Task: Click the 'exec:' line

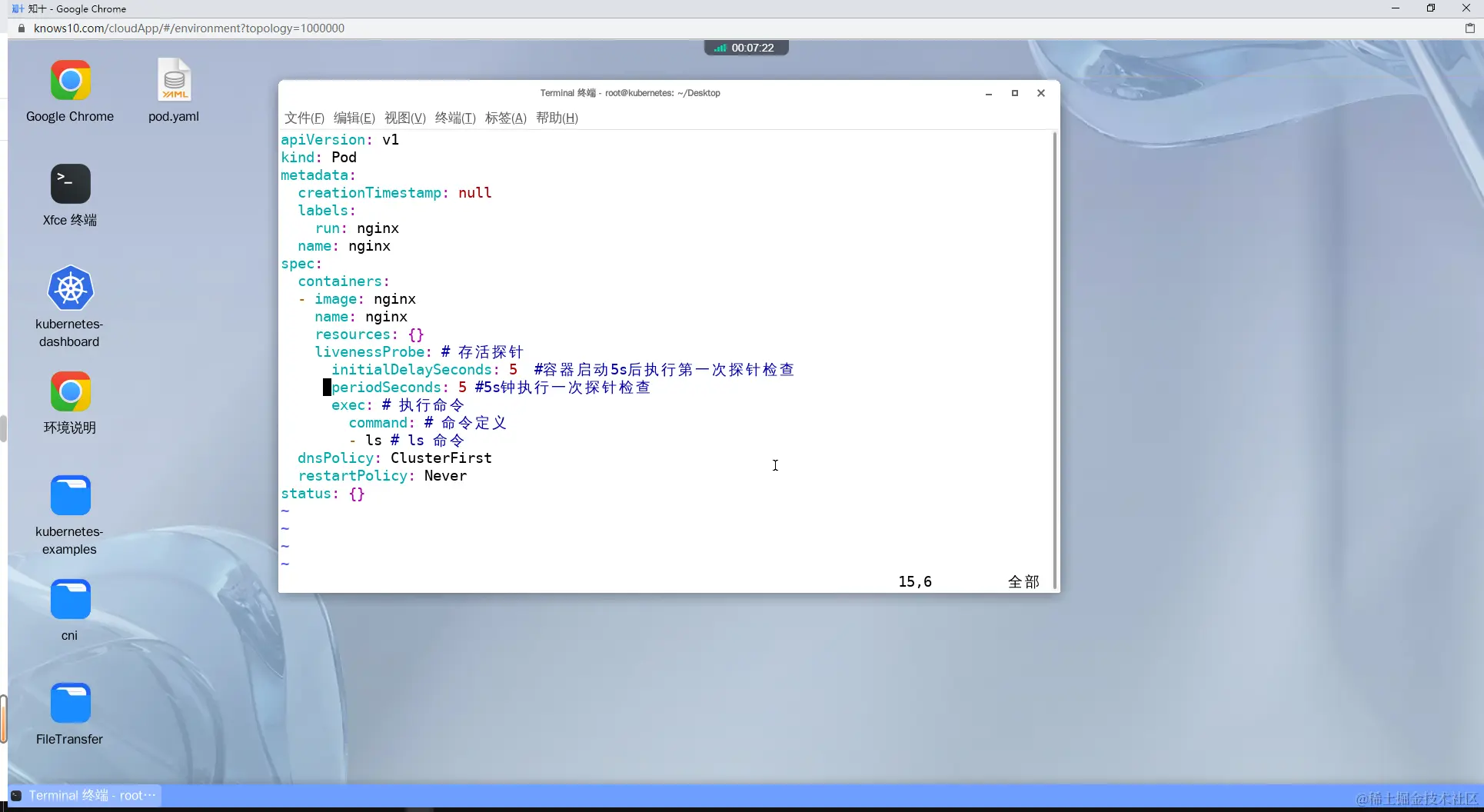Action: click(x=398, y=405)
